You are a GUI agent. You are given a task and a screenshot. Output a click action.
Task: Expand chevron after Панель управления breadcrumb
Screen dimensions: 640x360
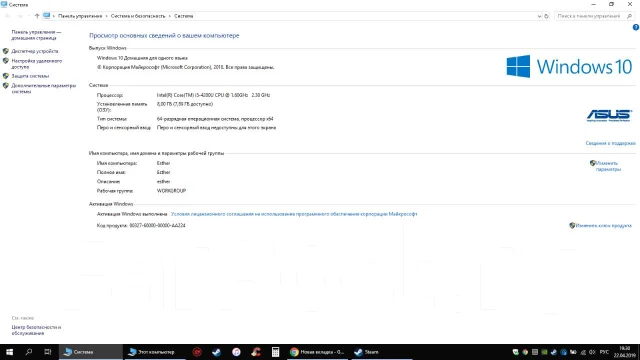(x=107, y=16)
